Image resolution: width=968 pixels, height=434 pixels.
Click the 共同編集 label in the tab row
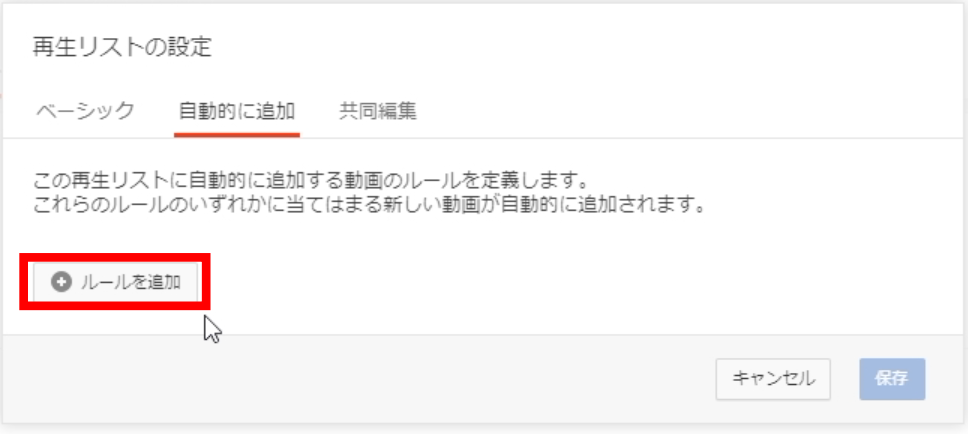tap(377, 111)
